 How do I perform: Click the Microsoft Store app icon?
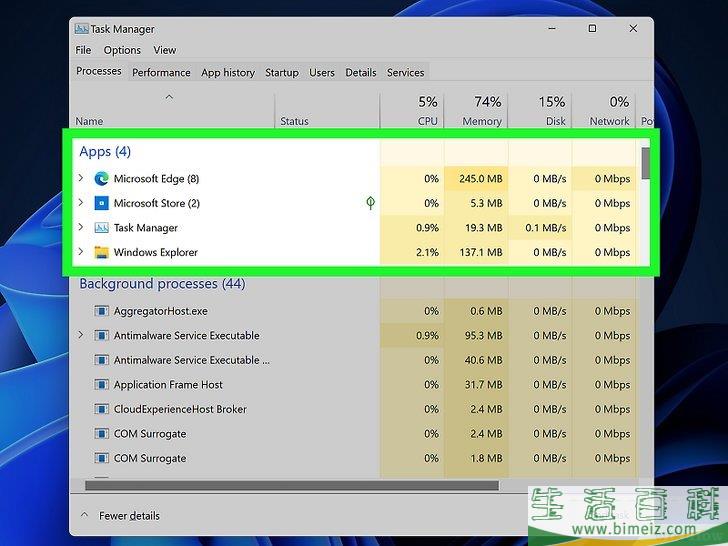(101, 203)
